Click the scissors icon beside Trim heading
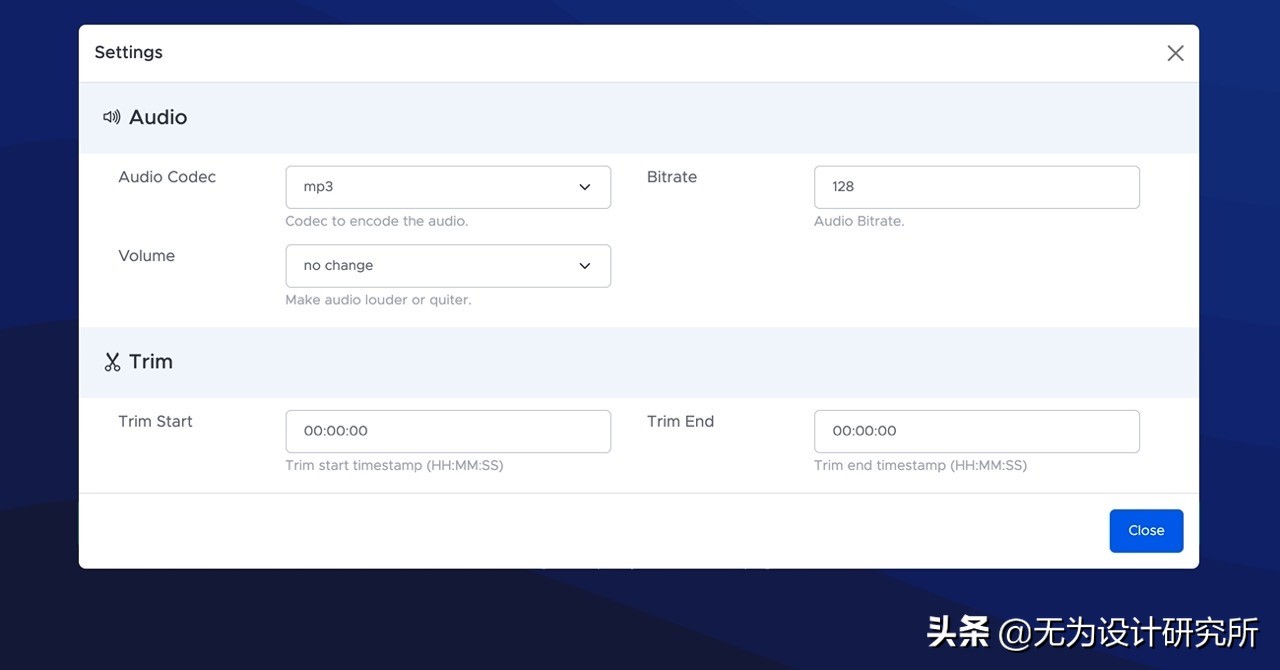This screenshot has width=1280, height=670. pos(112,362)
